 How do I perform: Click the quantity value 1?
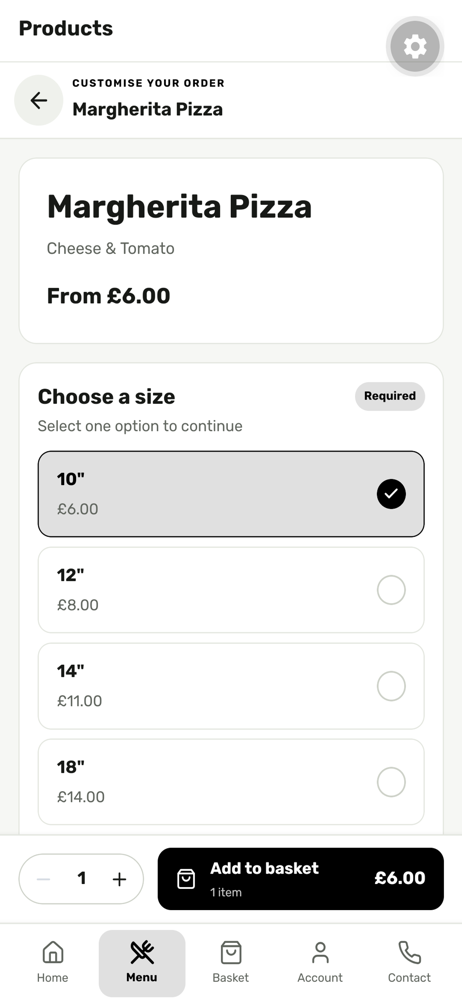click(82, 879)
